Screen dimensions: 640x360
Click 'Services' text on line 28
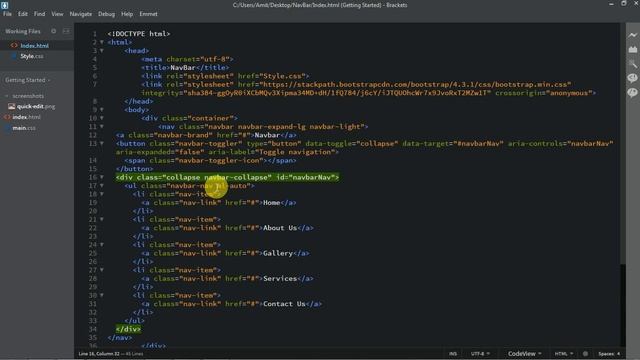(x=280, y=279)
